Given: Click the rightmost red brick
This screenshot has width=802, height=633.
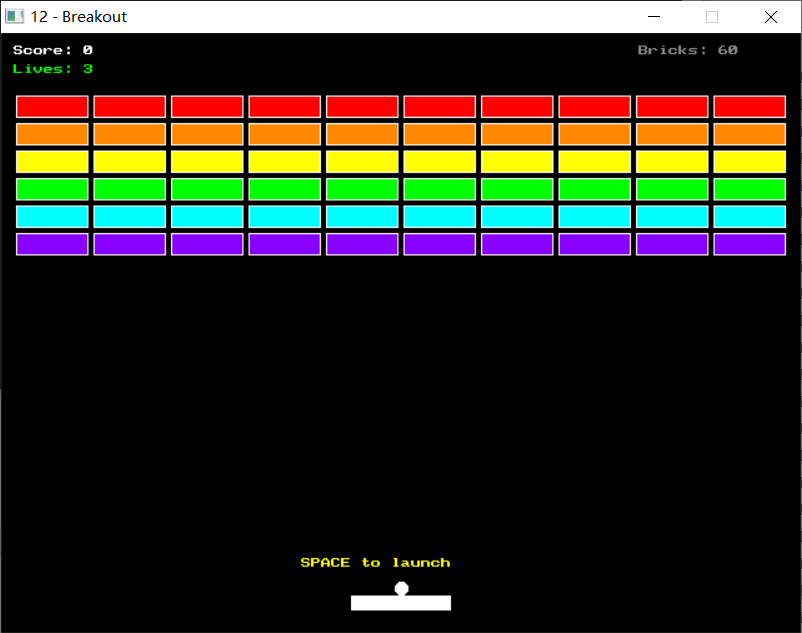Looking at the screenshot, I should pyautogui.click(x=749, y=107).
